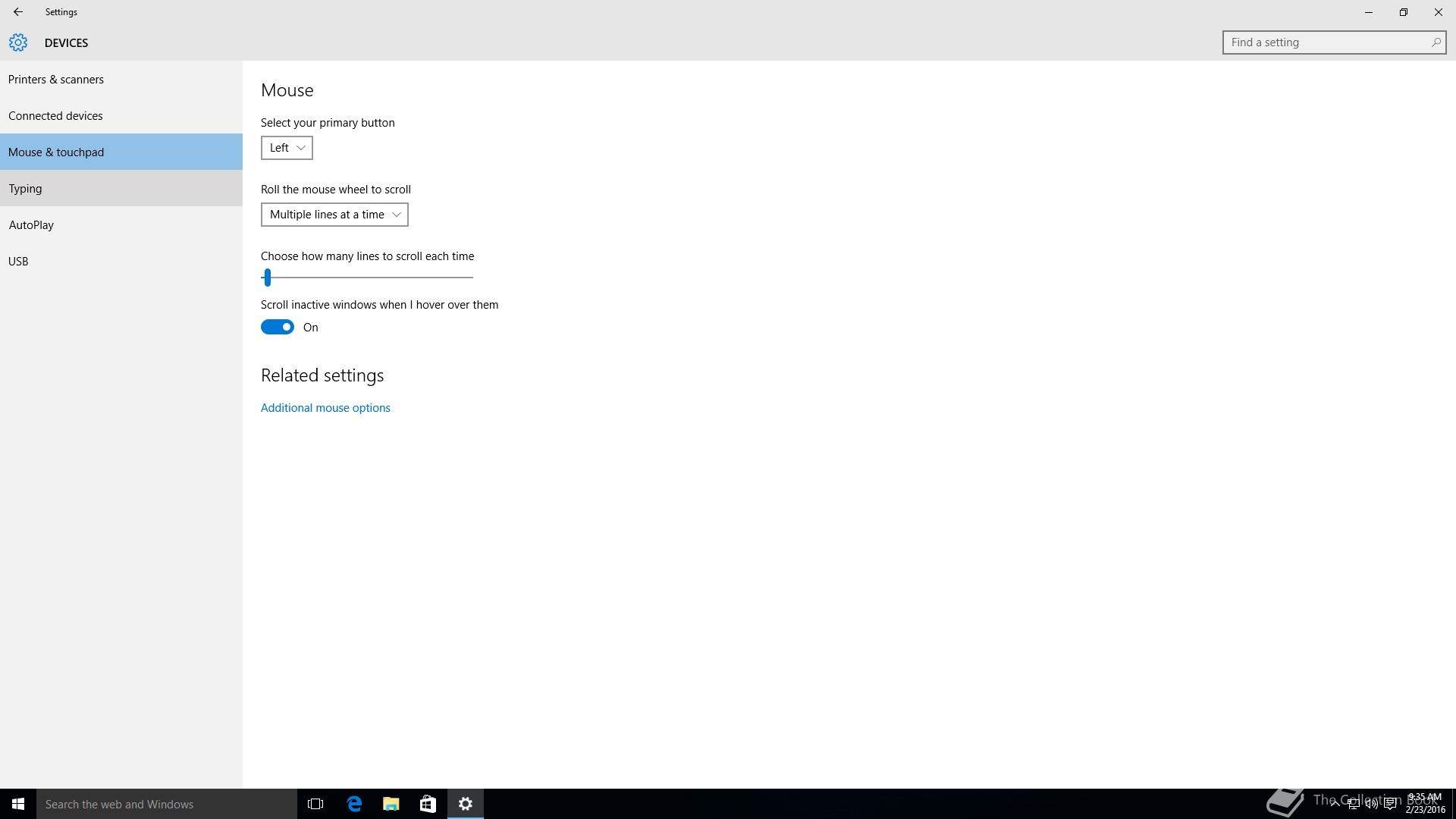
Task: Open the AutoPlay settings page
Action: [31, 225]
